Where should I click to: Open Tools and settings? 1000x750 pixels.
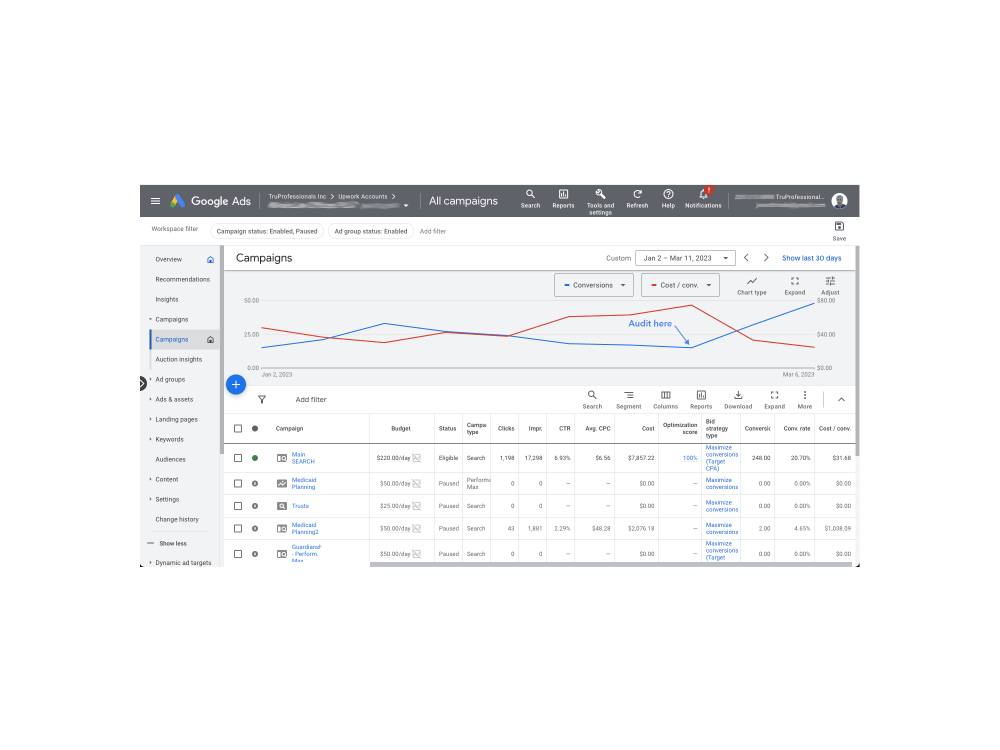pyautogui.click(x=600, y=202)
